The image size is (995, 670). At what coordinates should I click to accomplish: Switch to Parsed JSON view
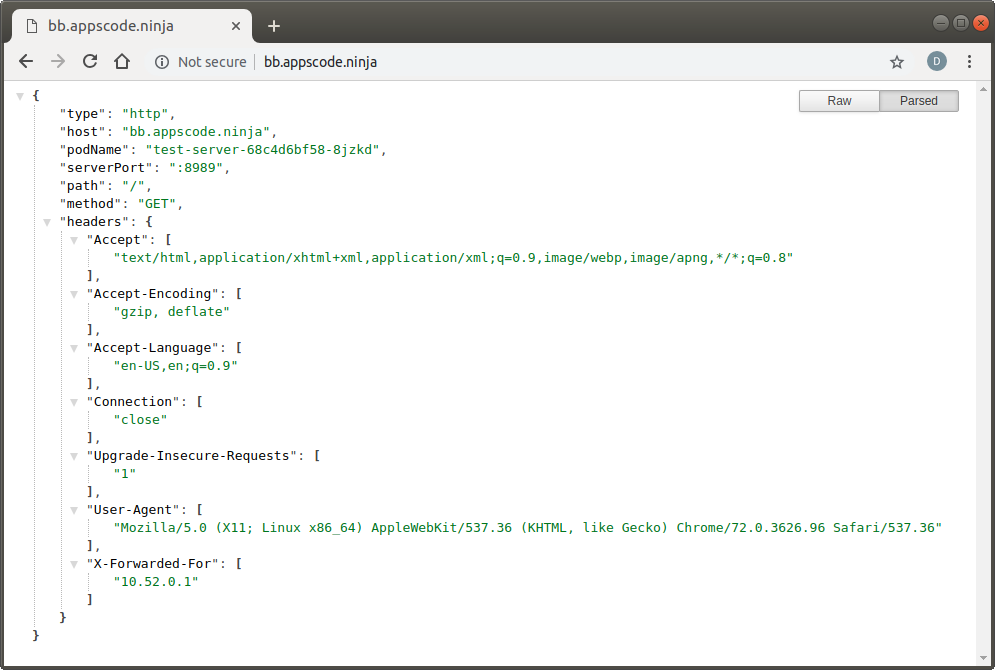919,101
